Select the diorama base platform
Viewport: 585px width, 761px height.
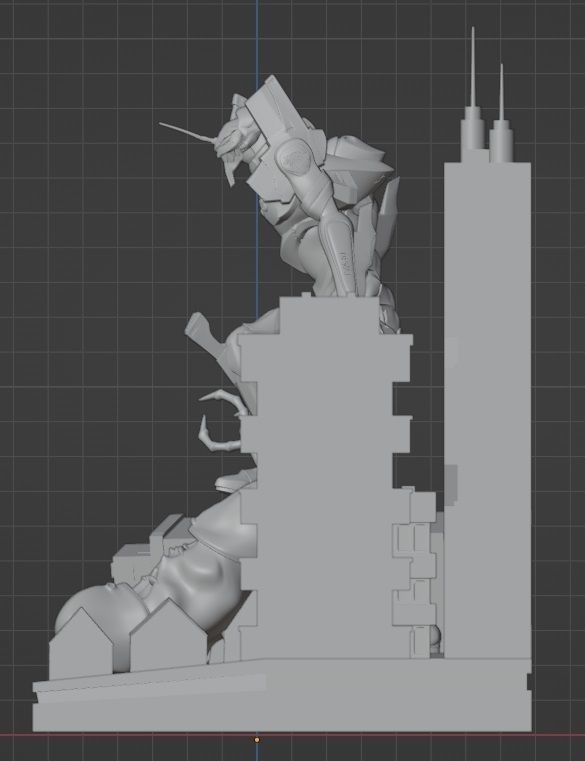click(x=282, y=695)
